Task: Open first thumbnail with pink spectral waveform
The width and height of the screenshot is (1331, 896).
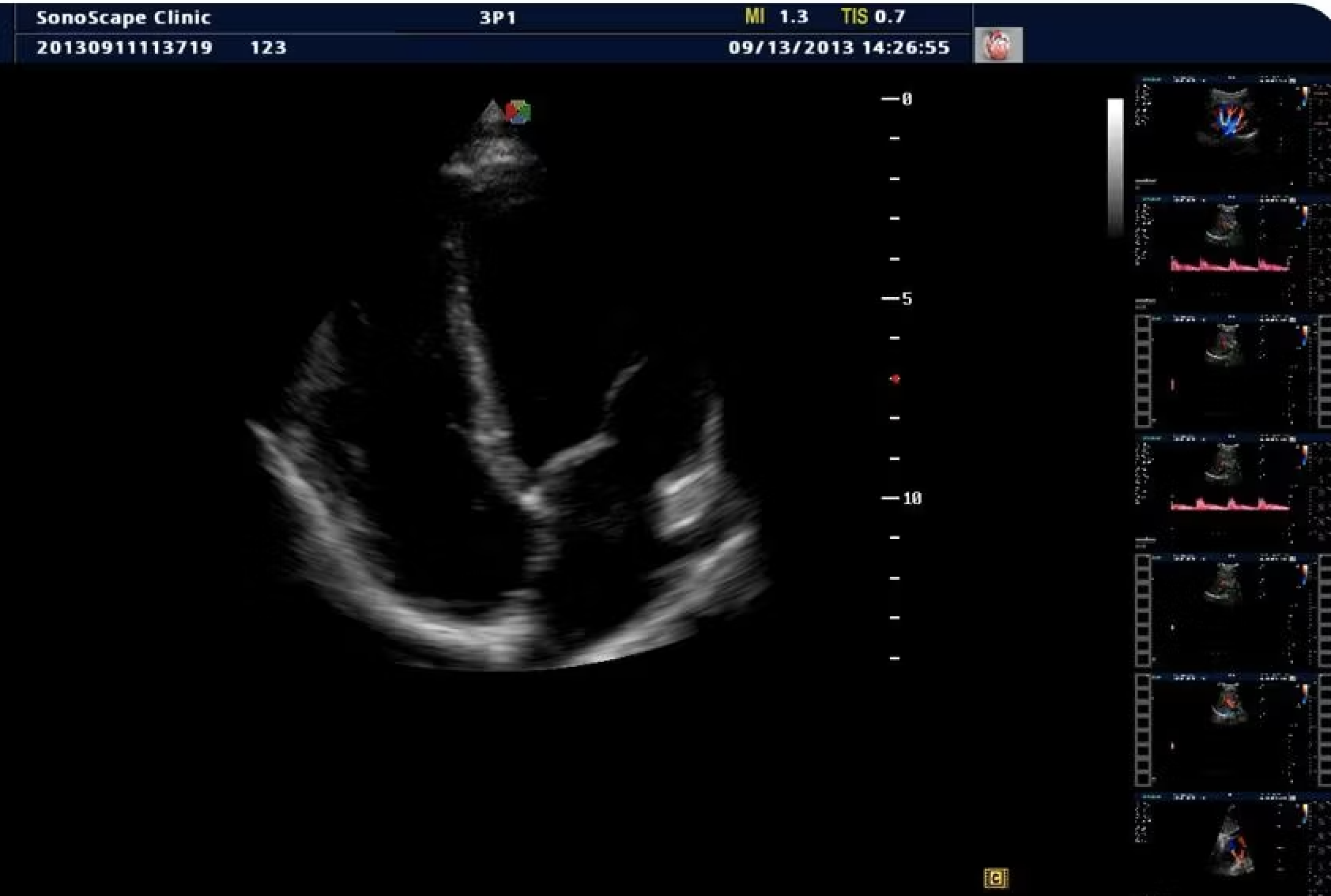Action: click(1233, 251)
